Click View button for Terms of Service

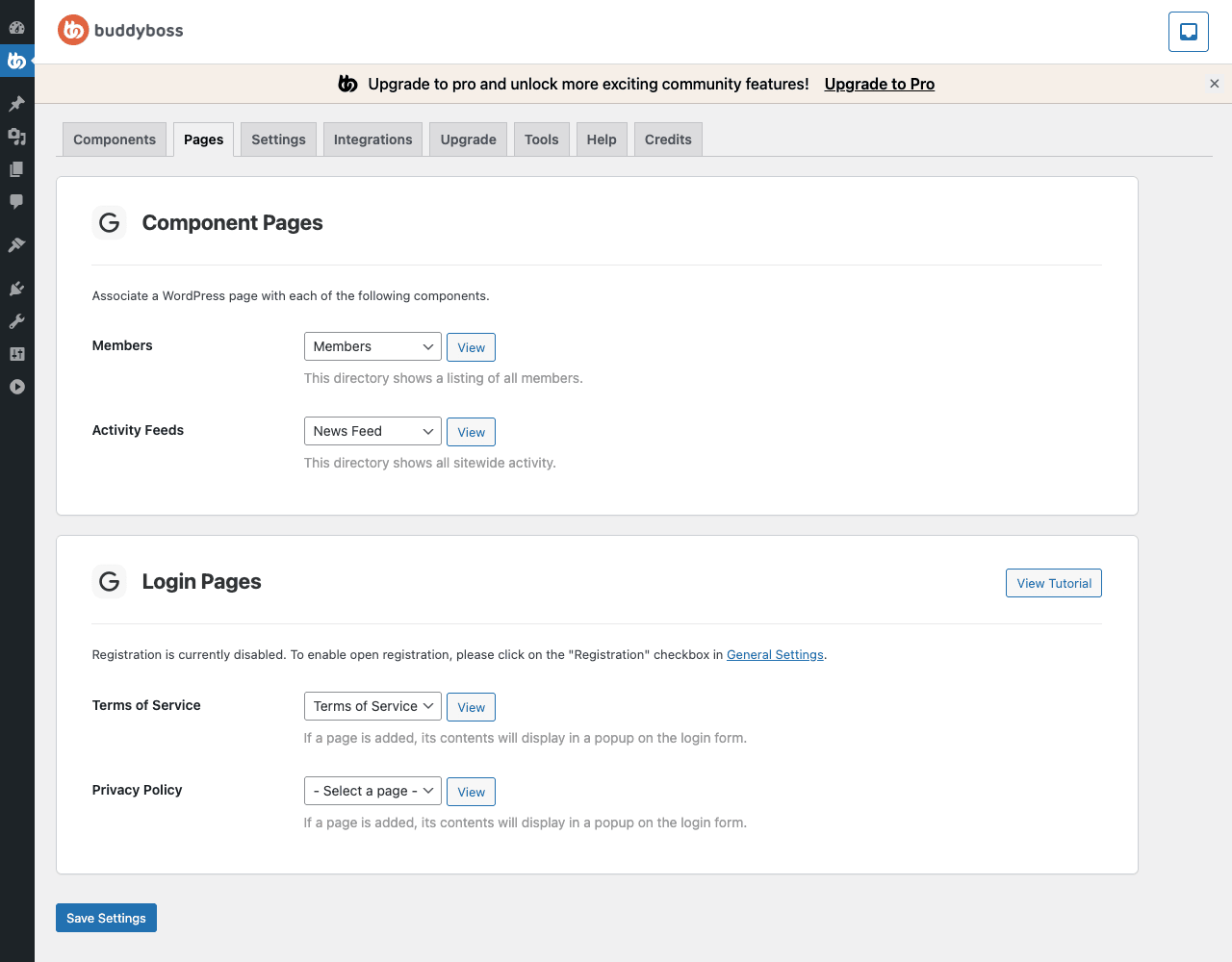tap(472, 707)
